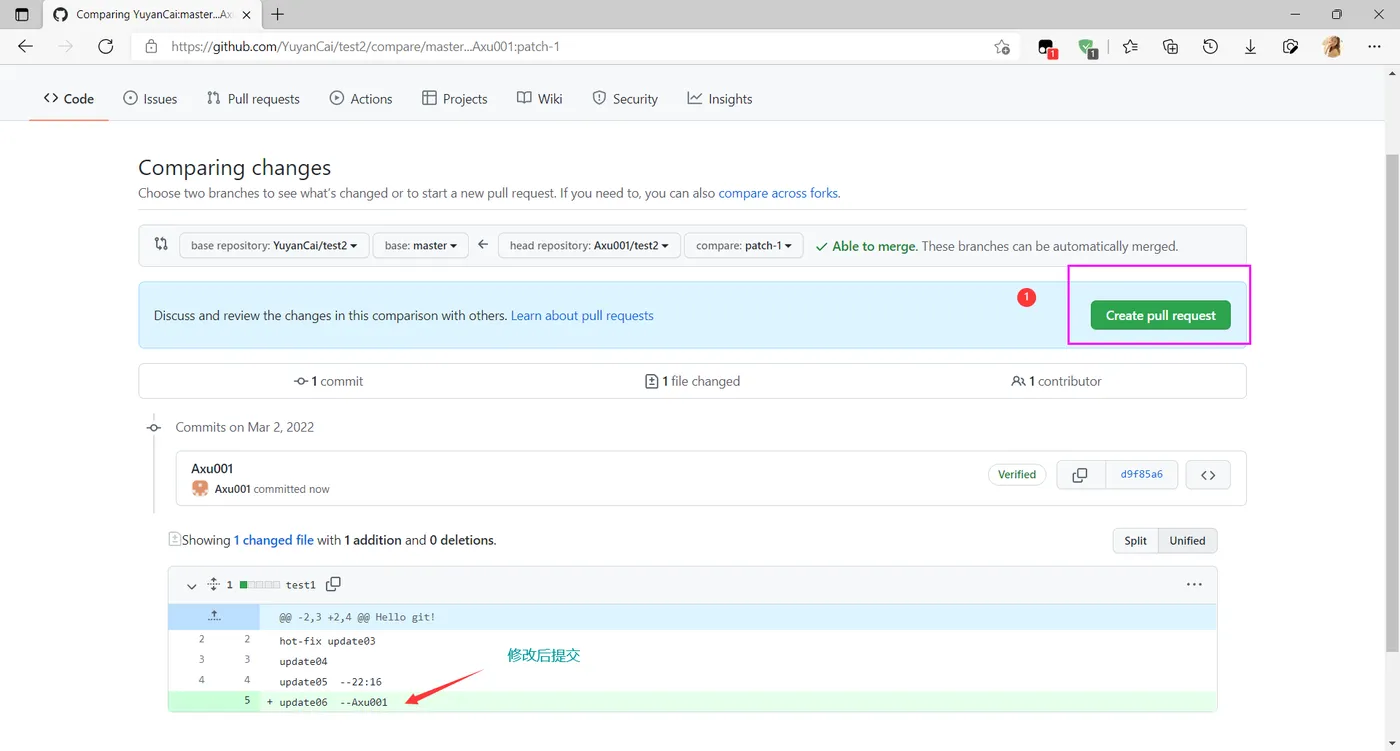1400x751 pixels.
Task: Click the branch compare swap icon
Action: tap(161, 244)
